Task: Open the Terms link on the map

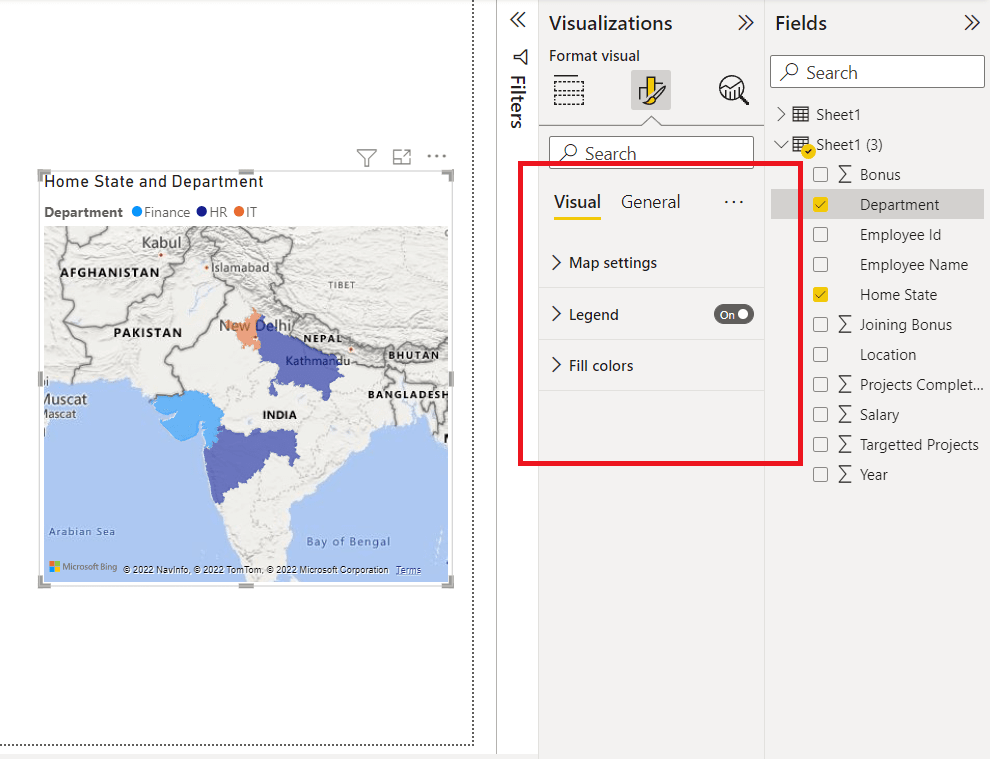Action: 408,570
